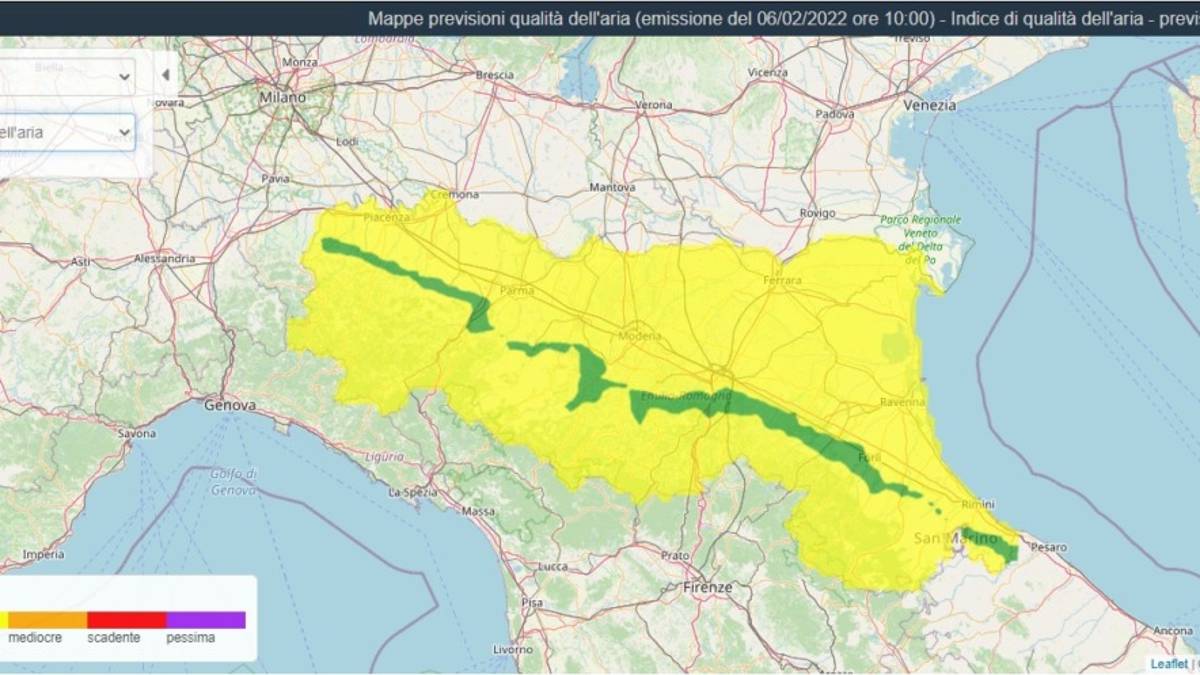
Task: Click the San Marino label on the map
Action: (x=957, y=540)
